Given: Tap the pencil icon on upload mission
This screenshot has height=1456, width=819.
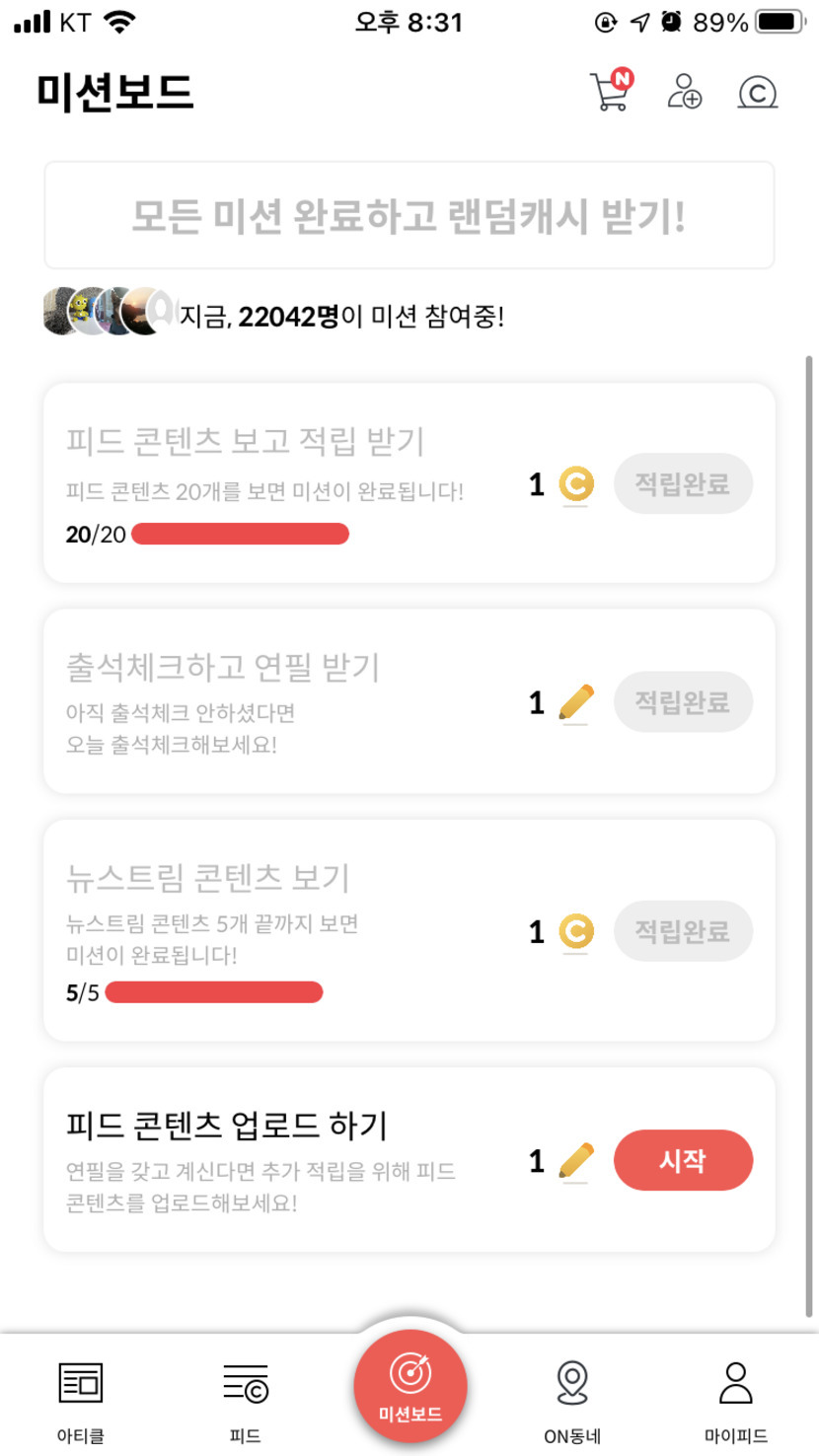Looking at the screenshot, I should coord(575,1161).
